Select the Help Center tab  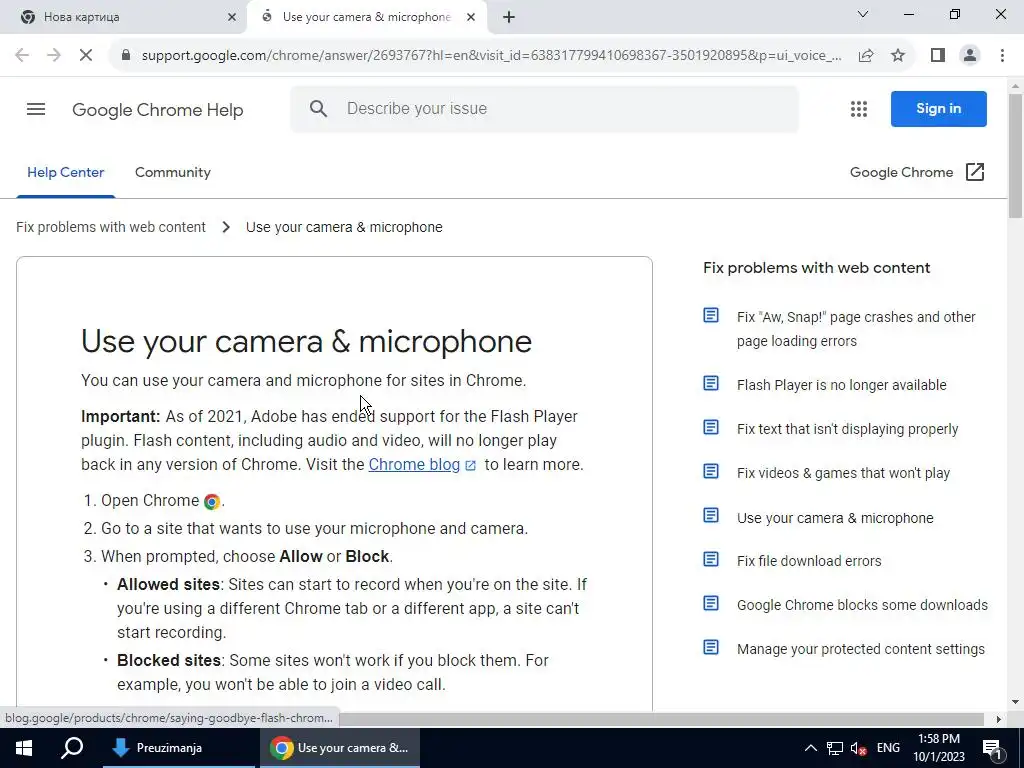pos(65,172)
